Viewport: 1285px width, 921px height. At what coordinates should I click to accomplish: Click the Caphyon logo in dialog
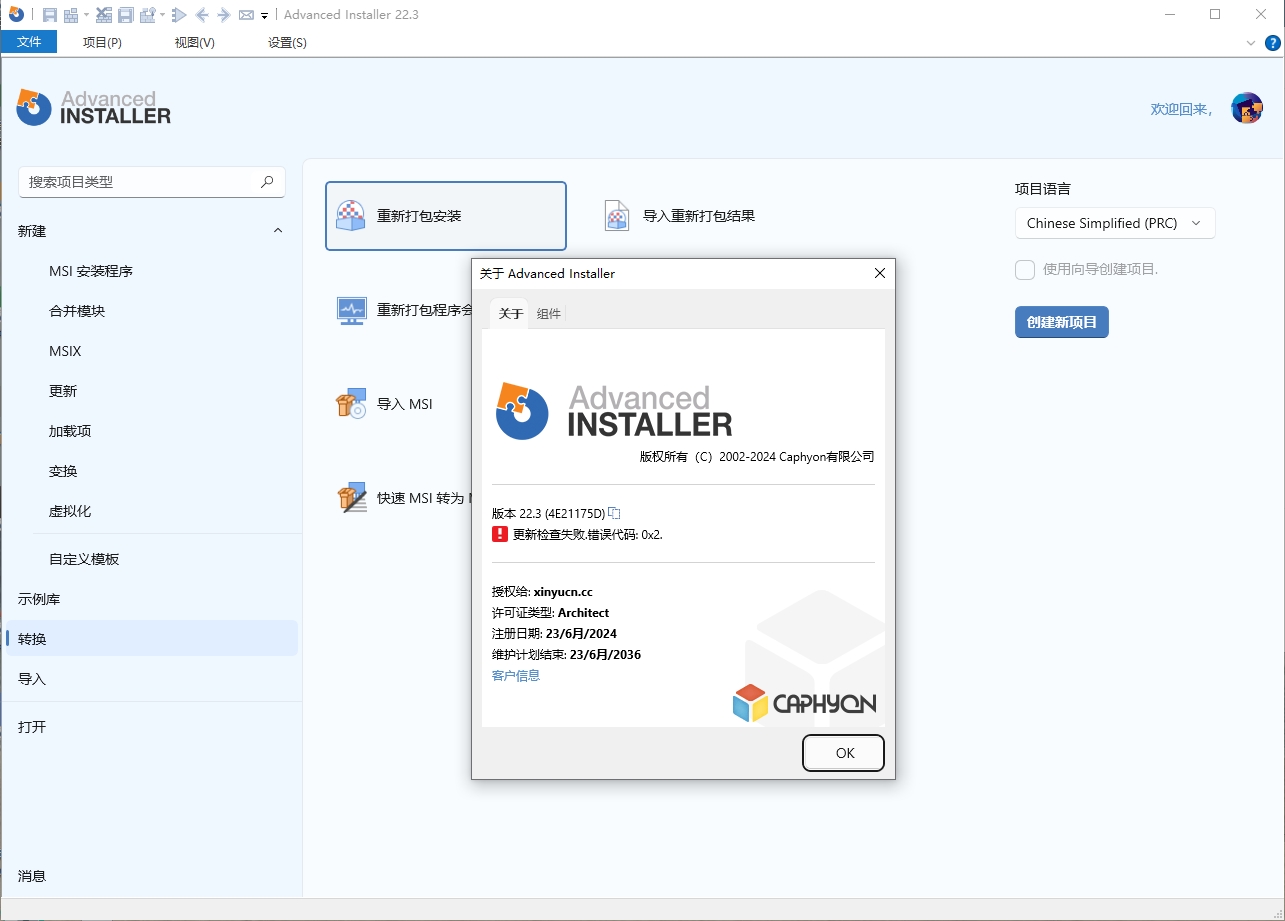click(x=805, y=703)
